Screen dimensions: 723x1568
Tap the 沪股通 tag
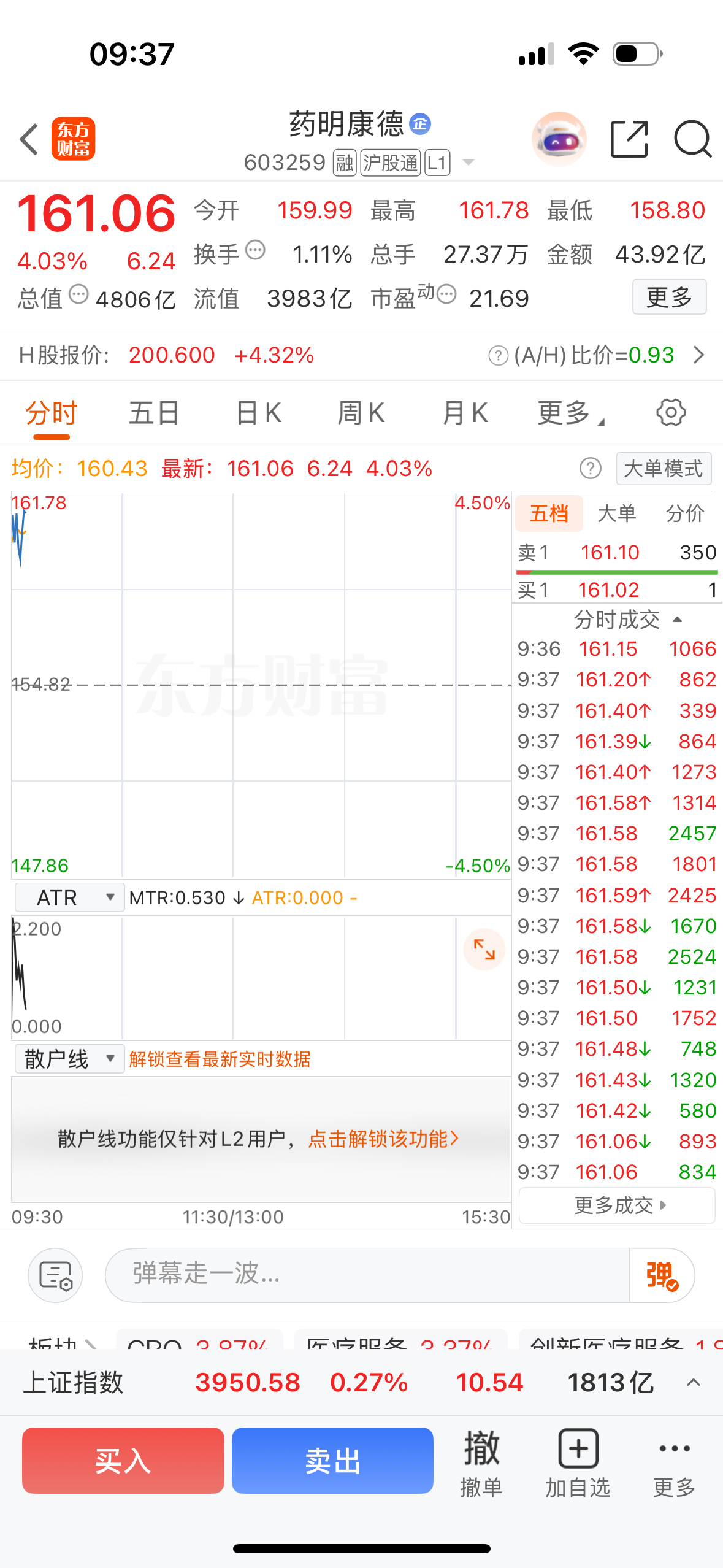[391, 163]
